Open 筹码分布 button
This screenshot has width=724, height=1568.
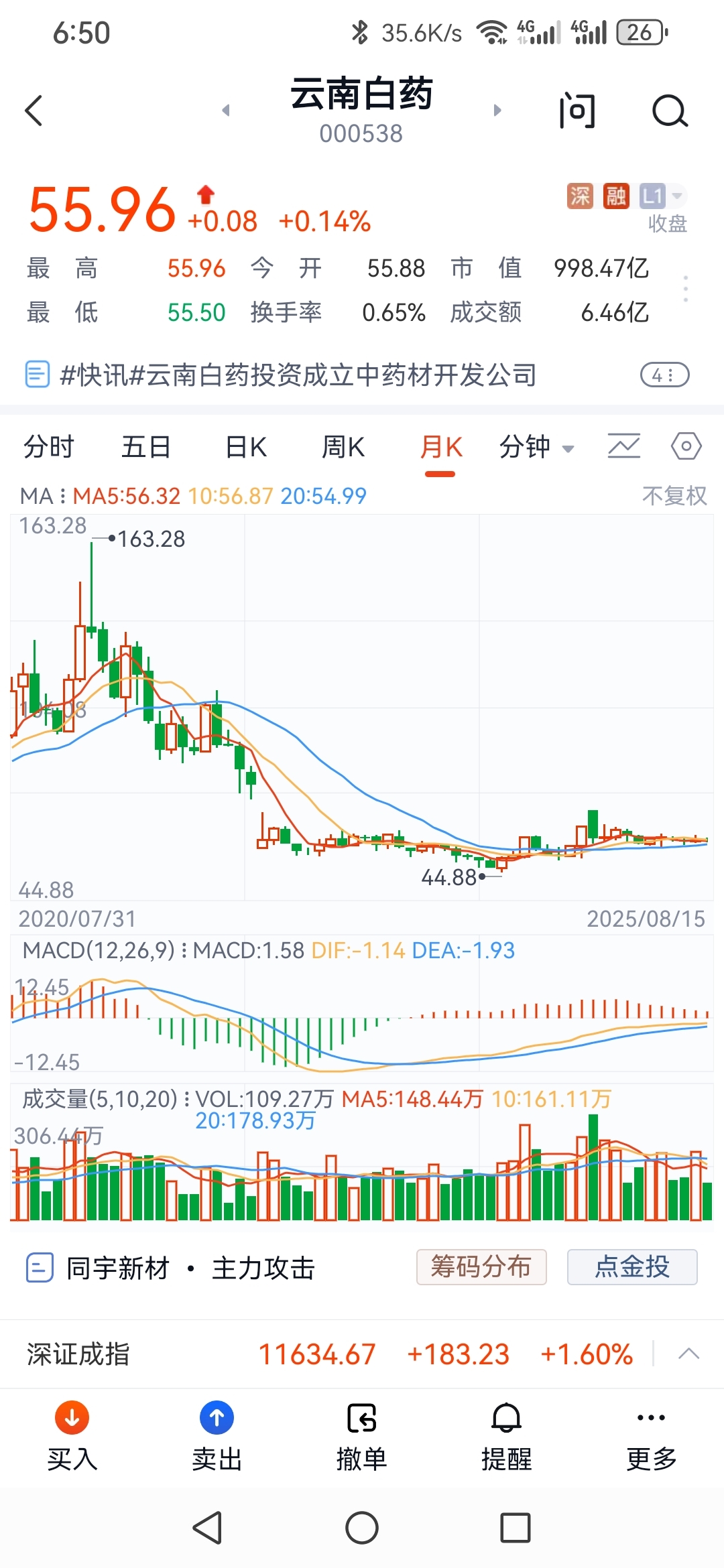tap(481, 1266)
